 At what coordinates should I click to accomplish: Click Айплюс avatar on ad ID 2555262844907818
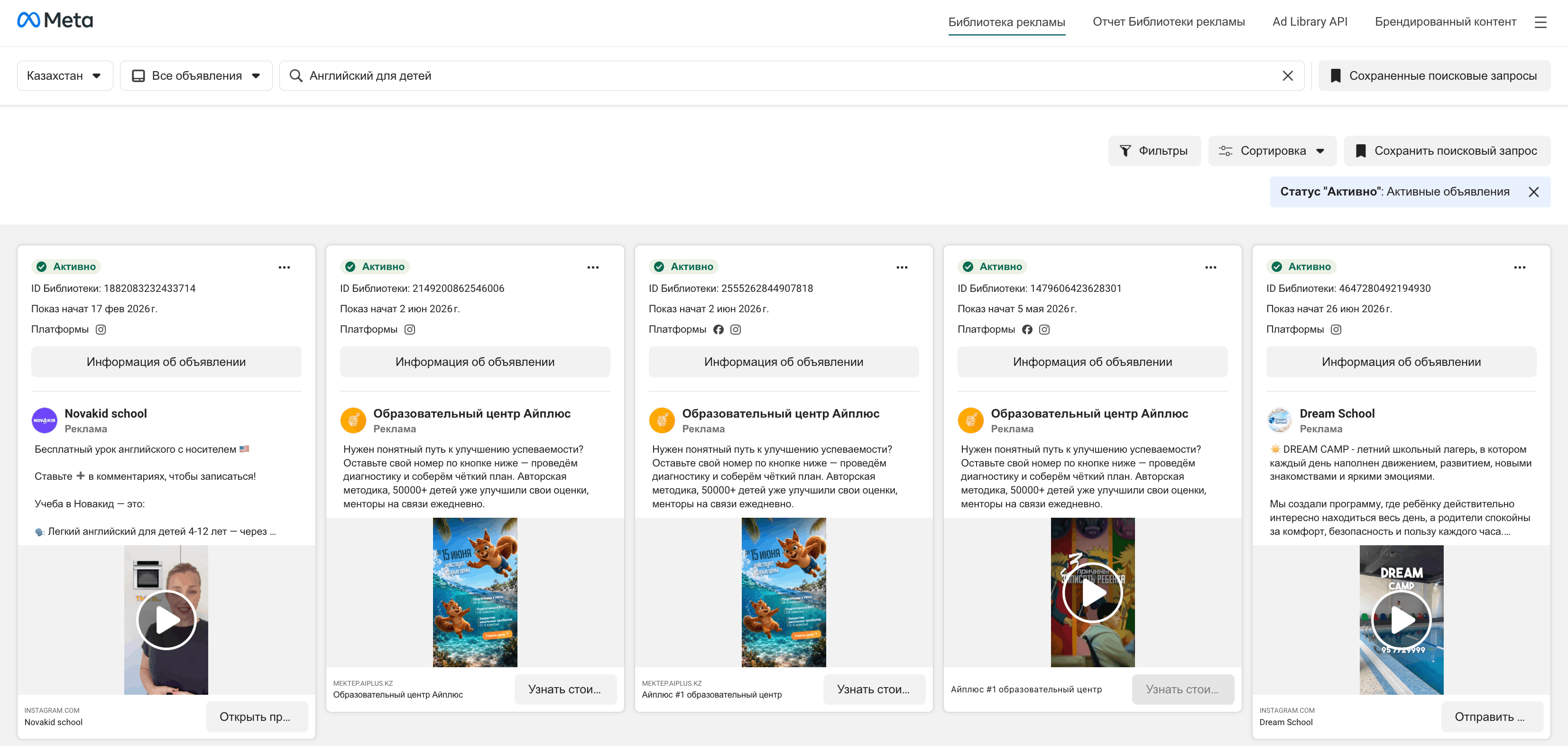662,420
